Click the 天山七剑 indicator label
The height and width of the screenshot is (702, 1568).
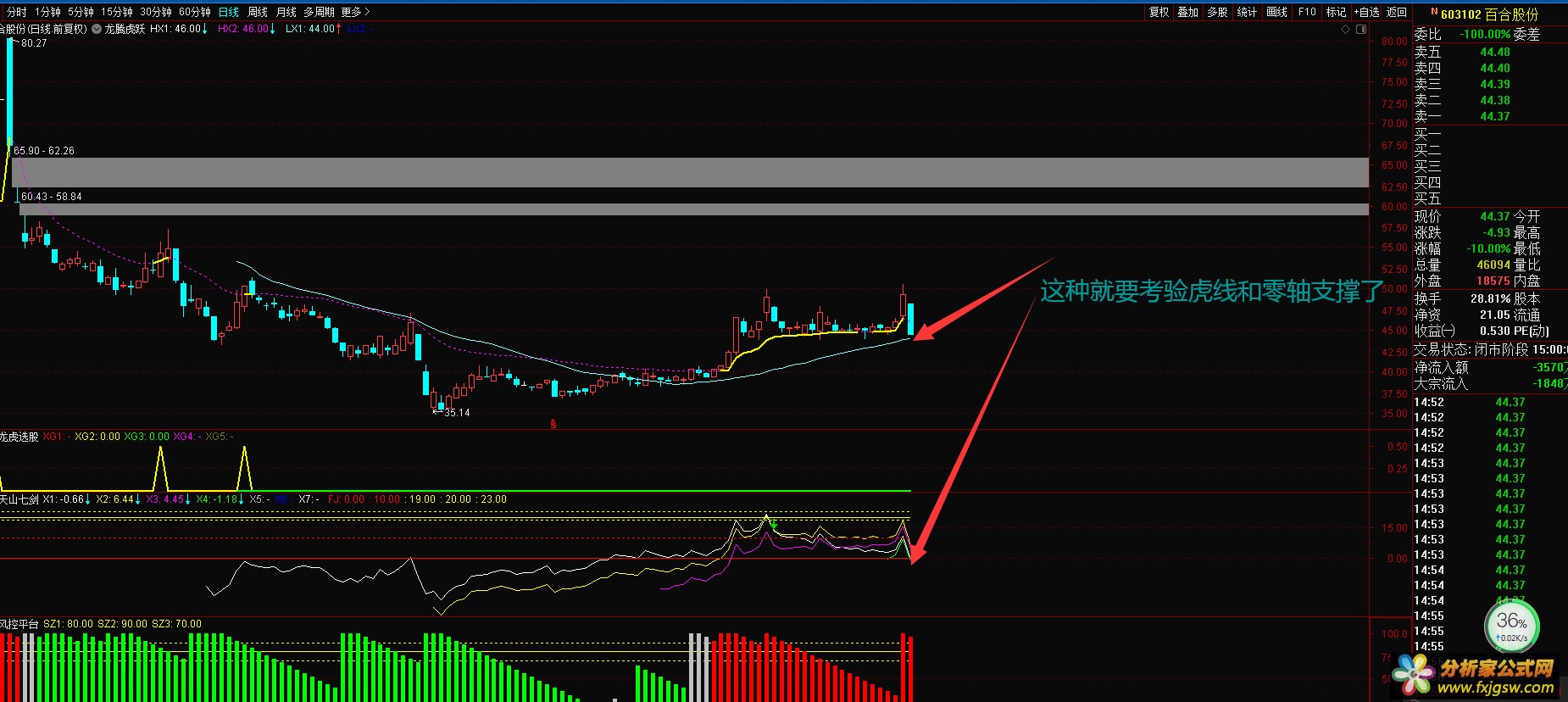[19, 499]
